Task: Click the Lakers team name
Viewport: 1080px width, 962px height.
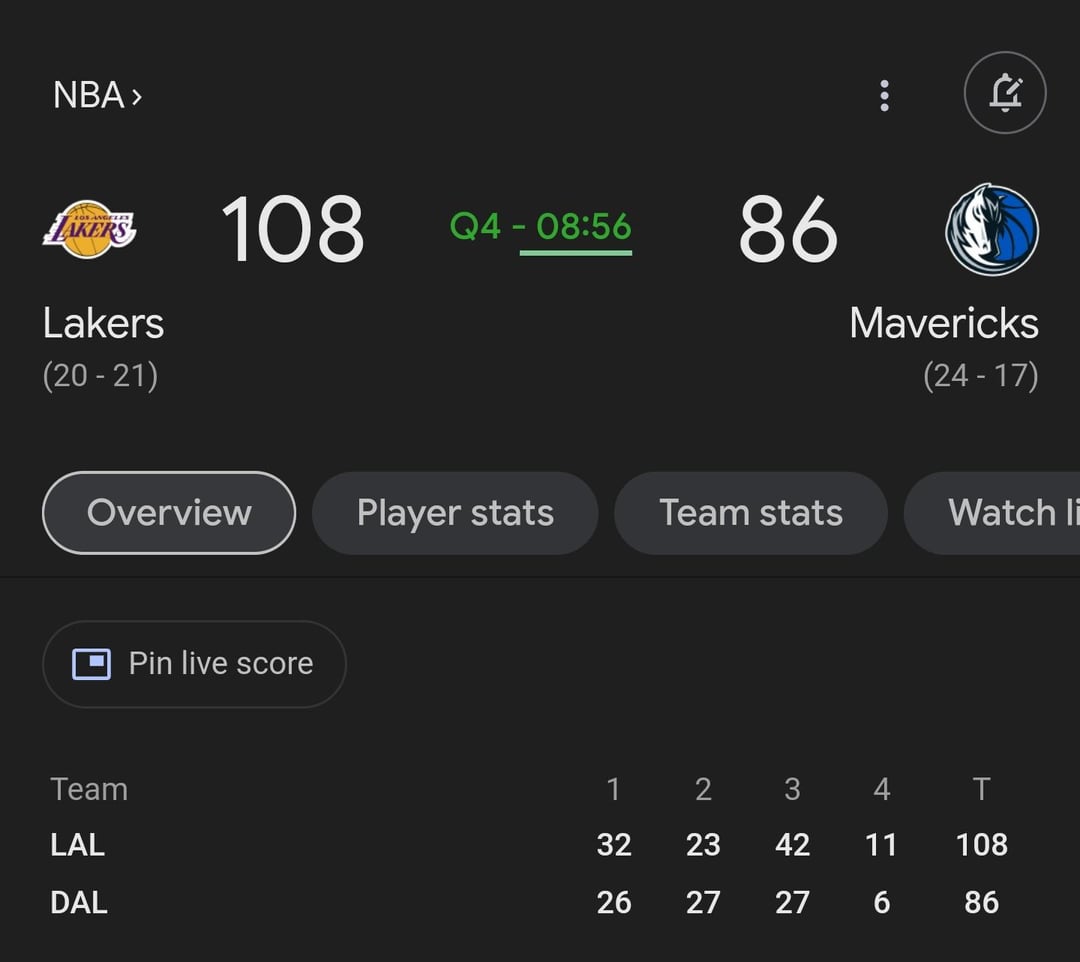Action: (x=103, y=322)
